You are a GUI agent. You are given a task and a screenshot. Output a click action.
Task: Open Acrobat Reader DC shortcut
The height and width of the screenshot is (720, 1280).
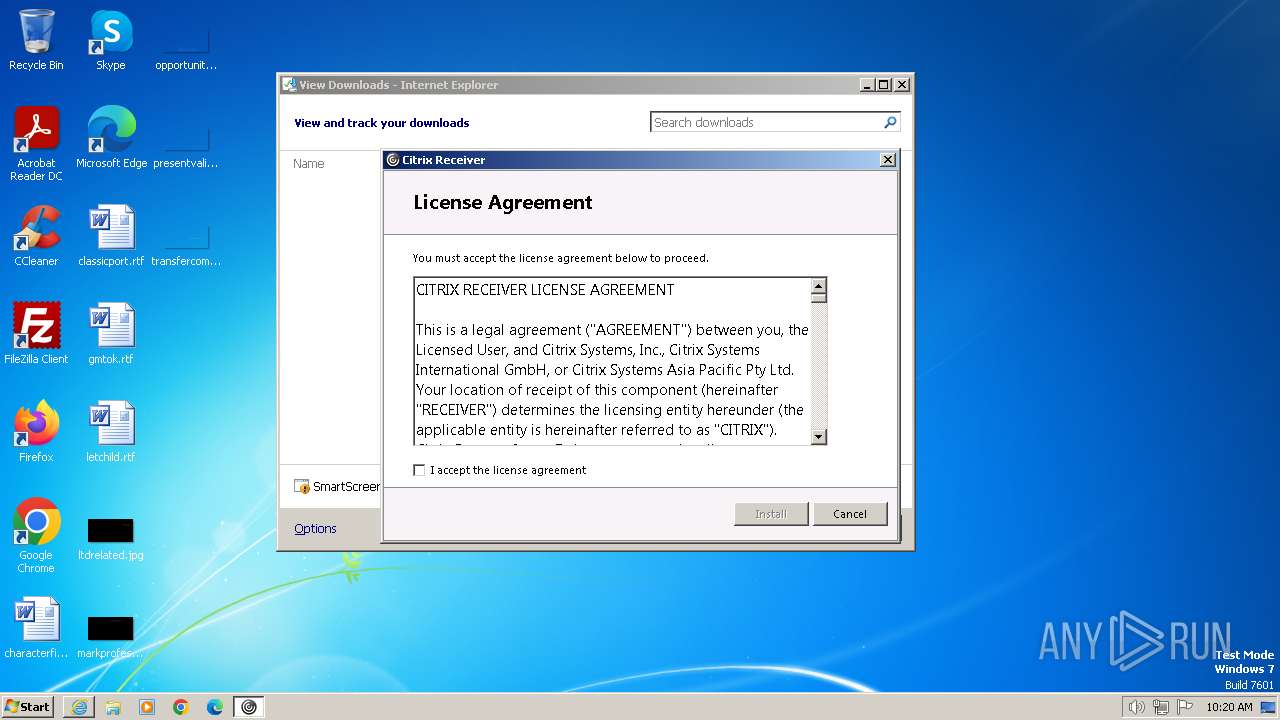pos(37,143)
